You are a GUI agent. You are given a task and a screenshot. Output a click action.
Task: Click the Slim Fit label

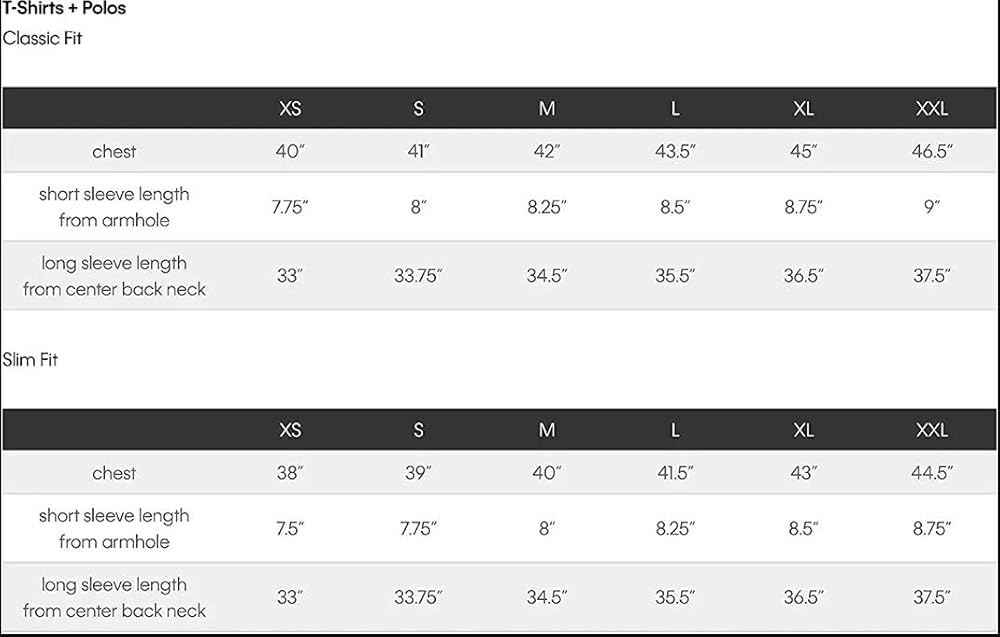tap(30, 360)
